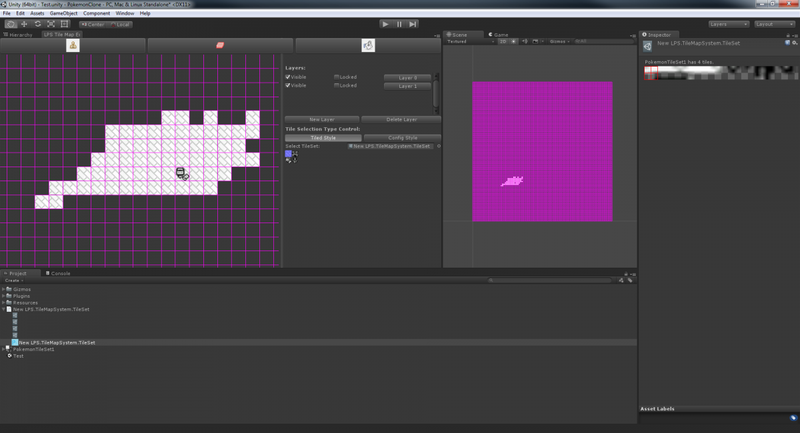Image resolution: width=800 pixels, height=433 pixels.
Task: Uncheck Visible for Layer 1
Action: [x=288, y=85]
